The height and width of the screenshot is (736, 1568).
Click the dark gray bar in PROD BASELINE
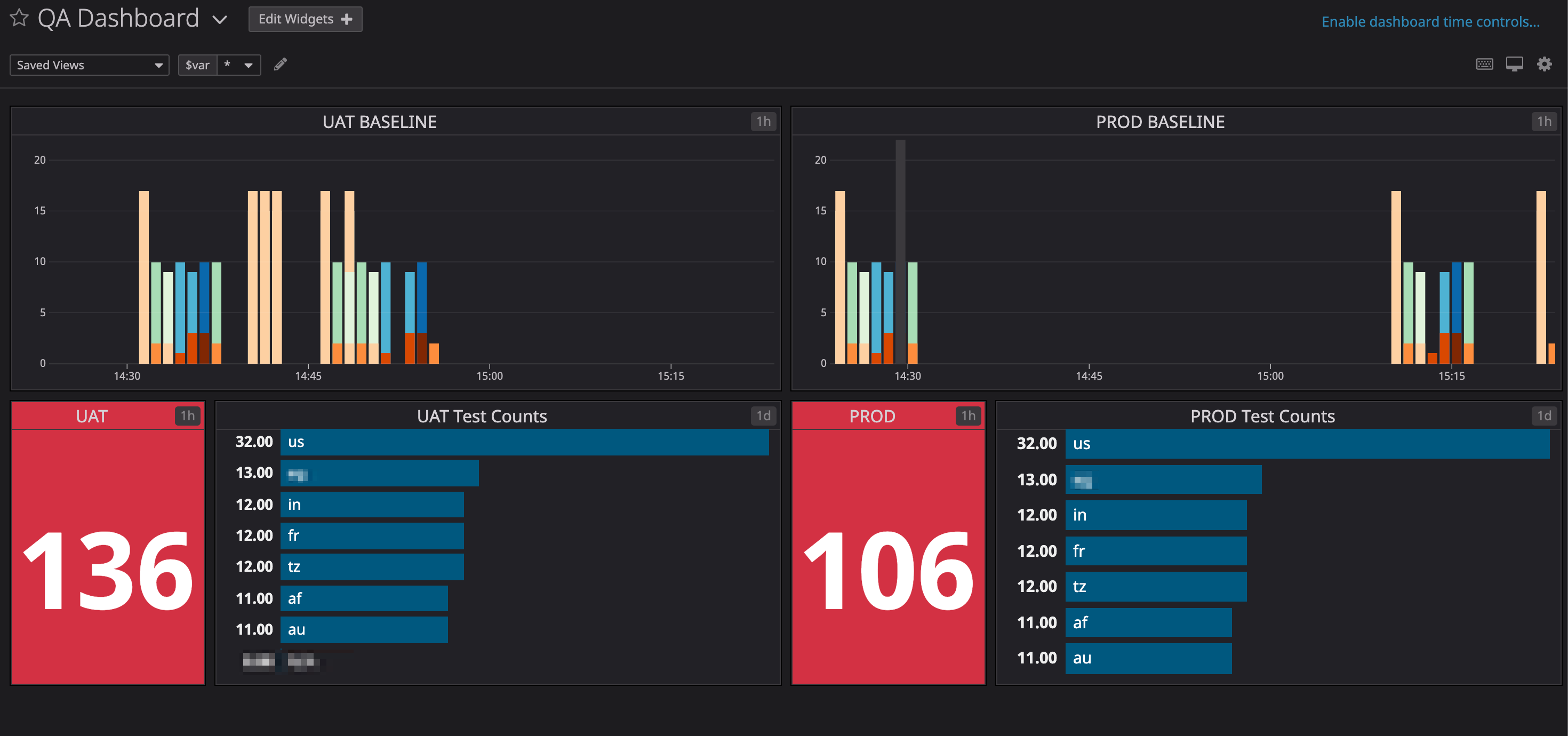click(900, 244)
